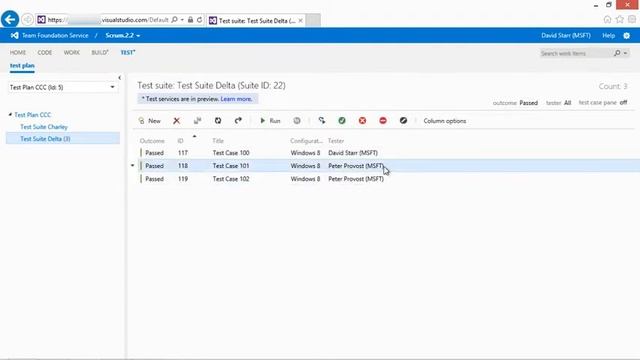
Task: Change the tester filter All
Action: point(567,103)
